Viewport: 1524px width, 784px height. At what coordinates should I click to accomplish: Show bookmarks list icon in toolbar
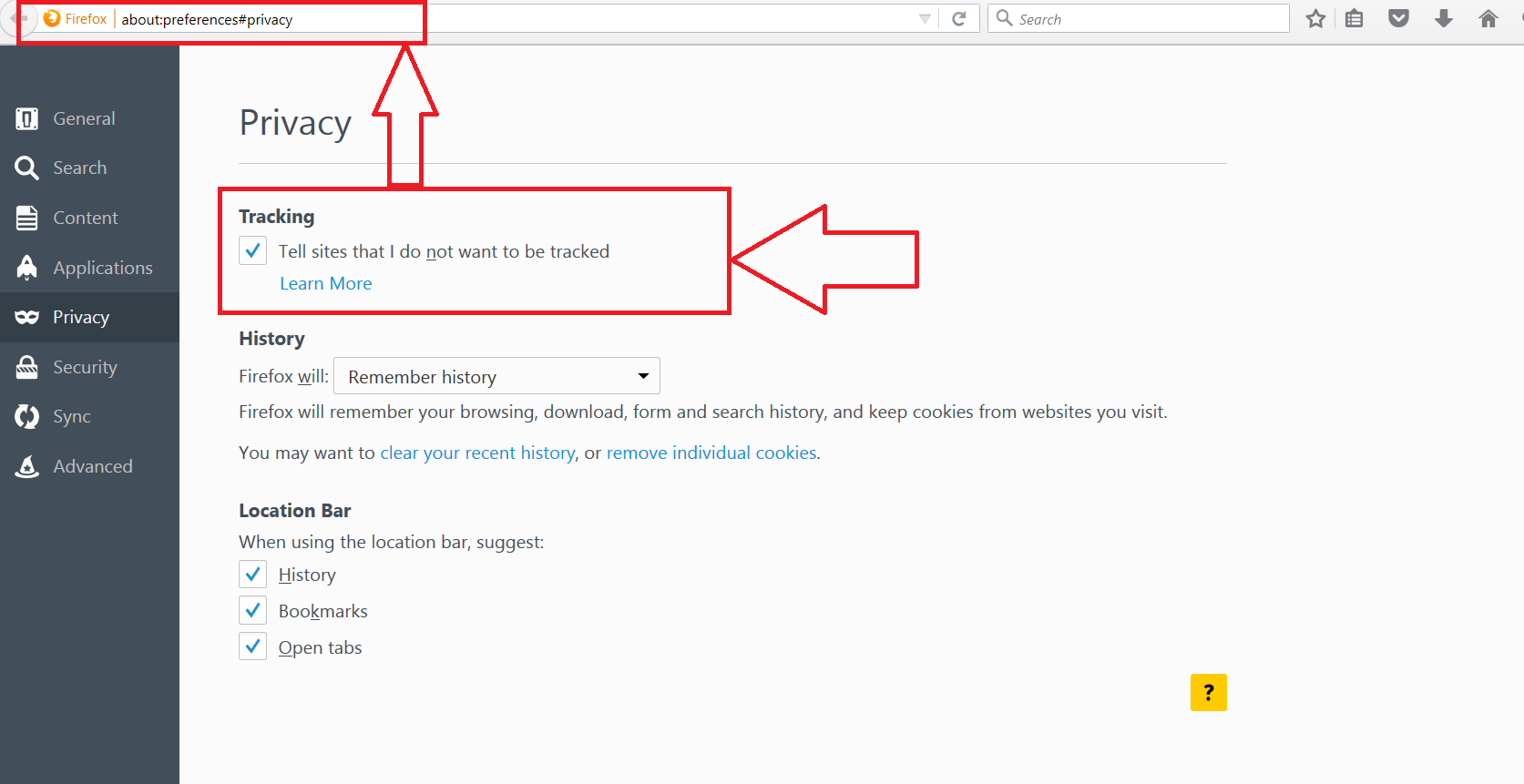point(1355,18)
